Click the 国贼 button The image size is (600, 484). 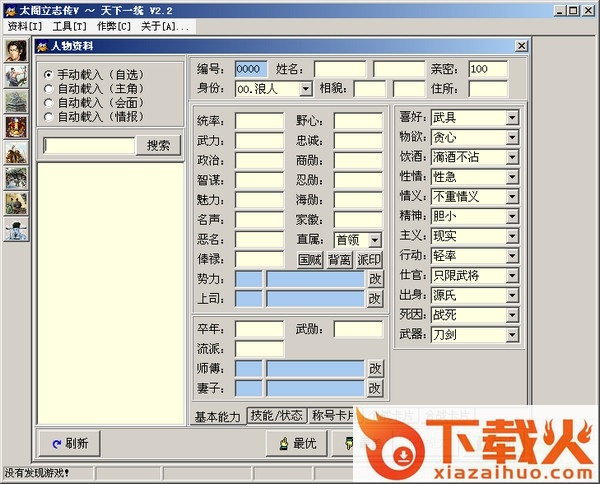310,260
